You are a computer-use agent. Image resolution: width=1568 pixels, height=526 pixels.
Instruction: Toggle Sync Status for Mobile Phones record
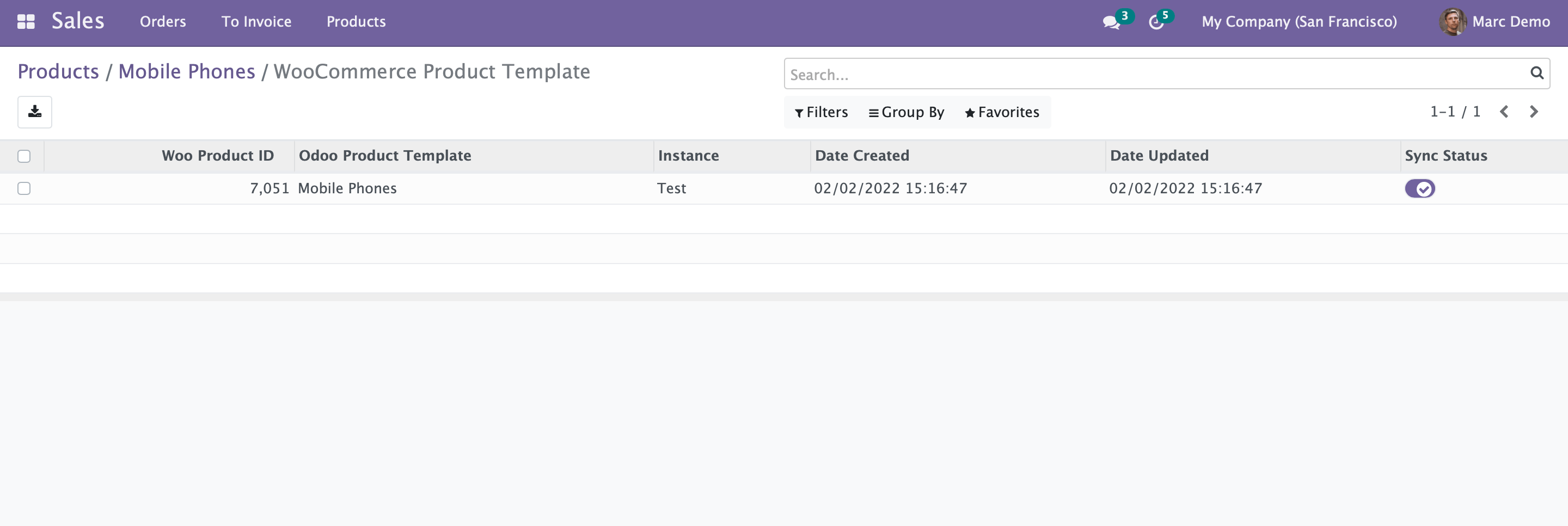(1420, 188)
